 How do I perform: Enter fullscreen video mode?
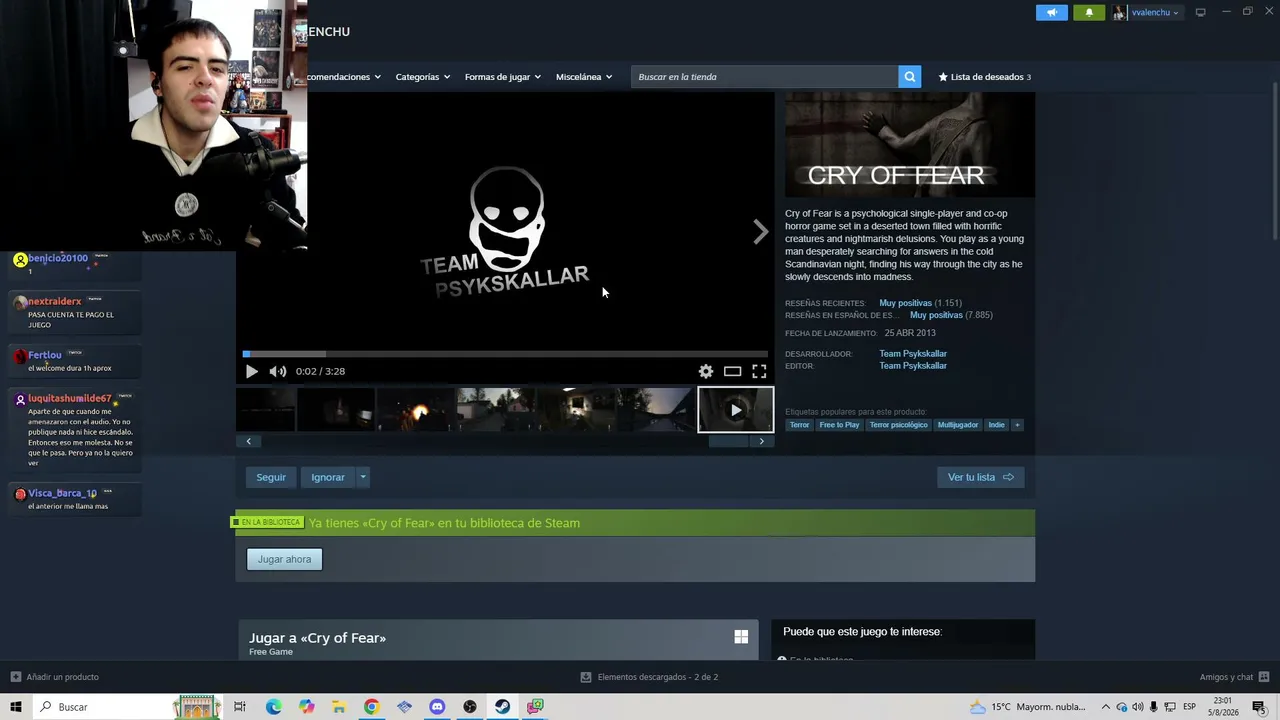(759, 371)
